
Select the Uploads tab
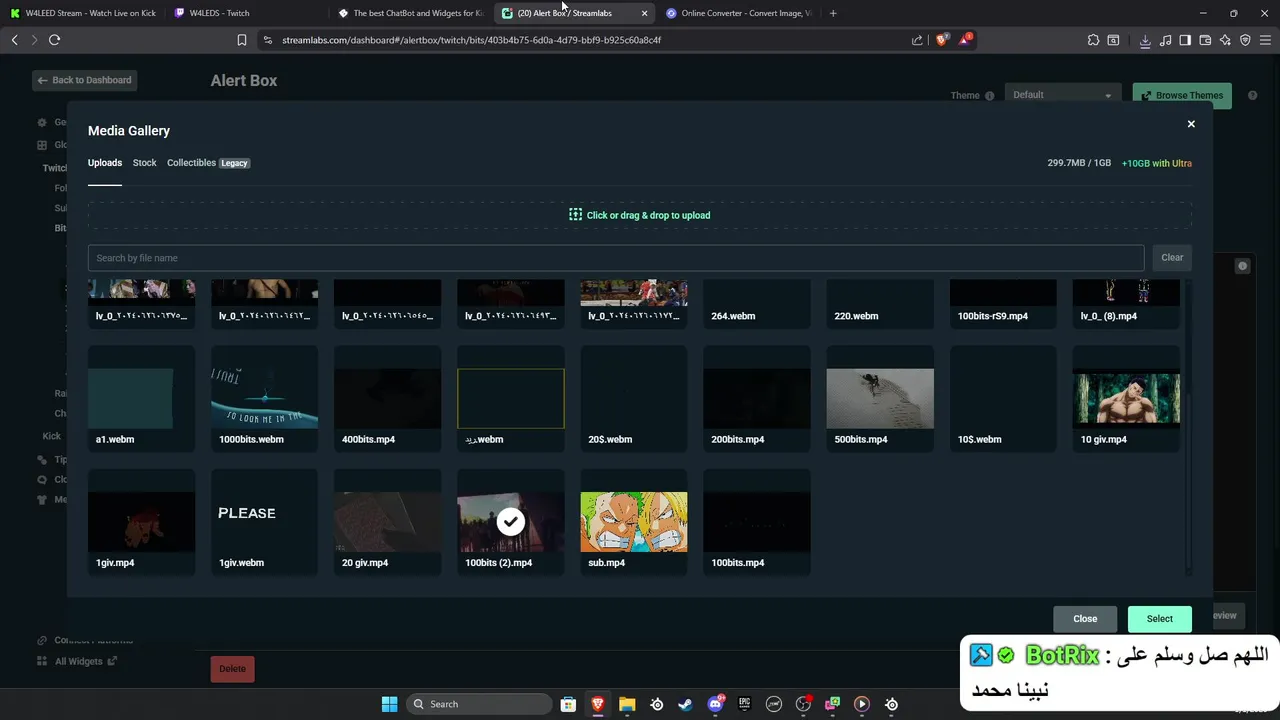coord(105,163)
